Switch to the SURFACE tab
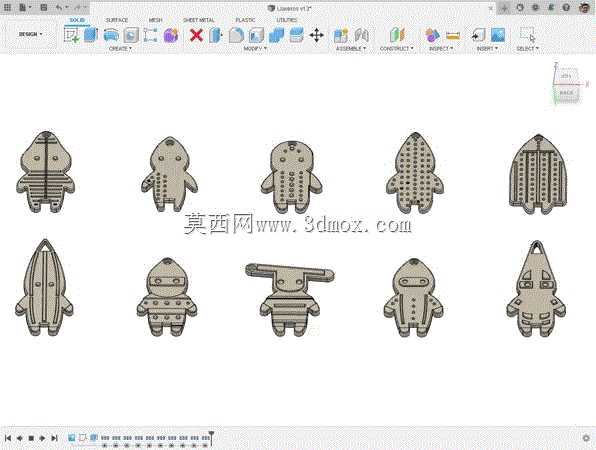This screenshot has height=450, width=596. (117, 20)
